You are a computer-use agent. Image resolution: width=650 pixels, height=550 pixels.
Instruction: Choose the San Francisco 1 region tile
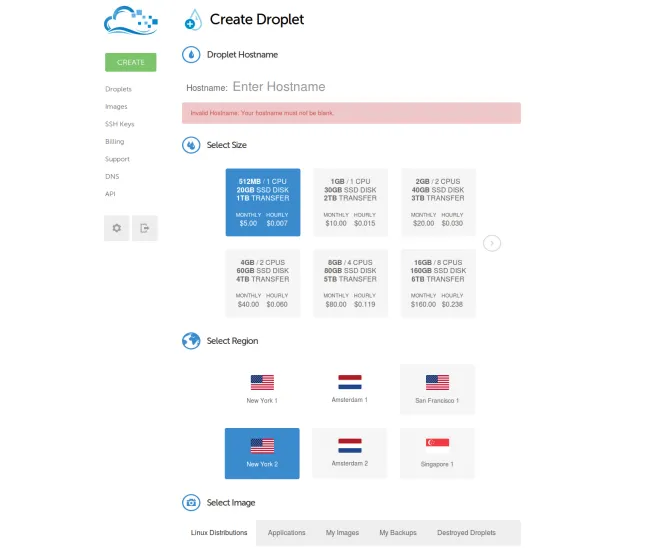click(x=437, y=389)
